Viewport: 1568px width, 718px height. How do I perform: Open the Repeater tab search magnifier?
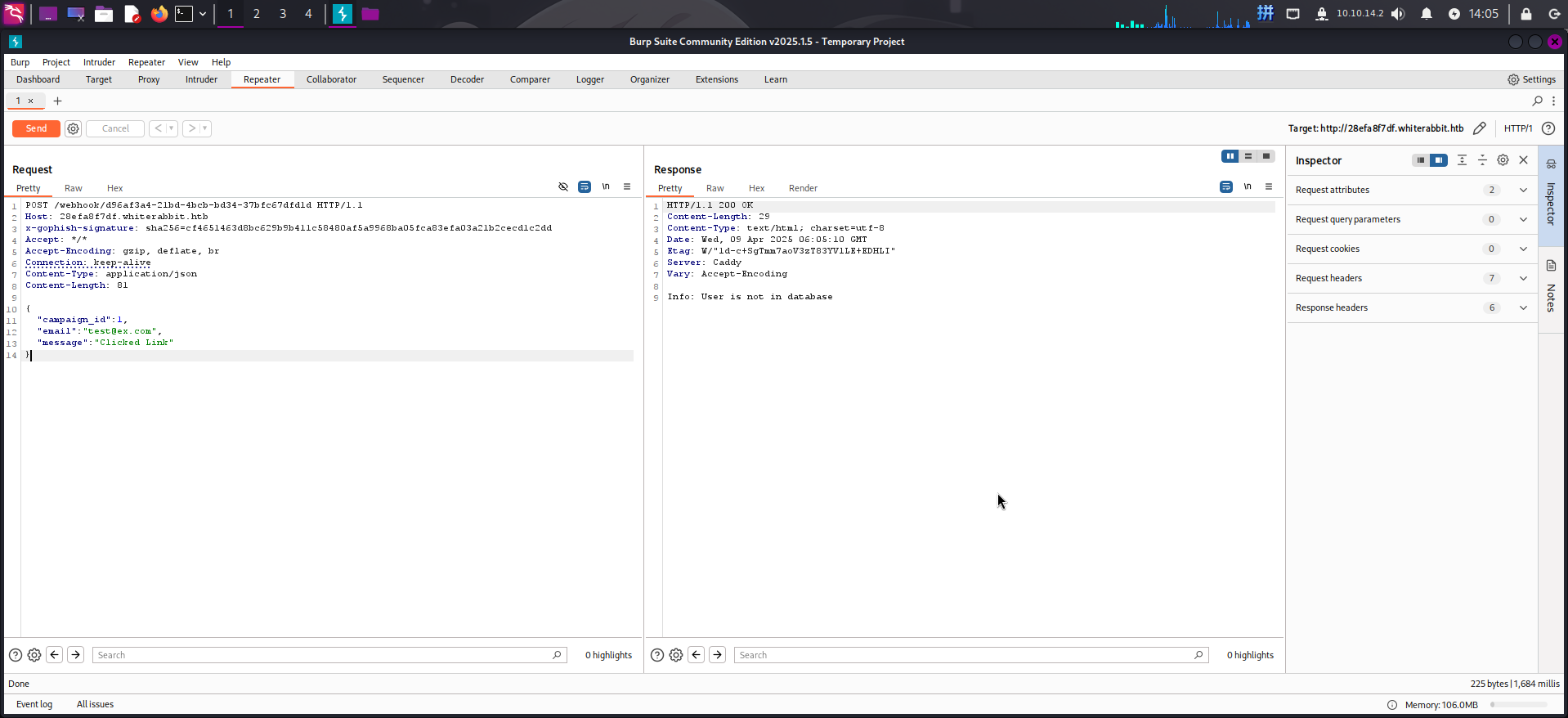[x=1538, y=101]
